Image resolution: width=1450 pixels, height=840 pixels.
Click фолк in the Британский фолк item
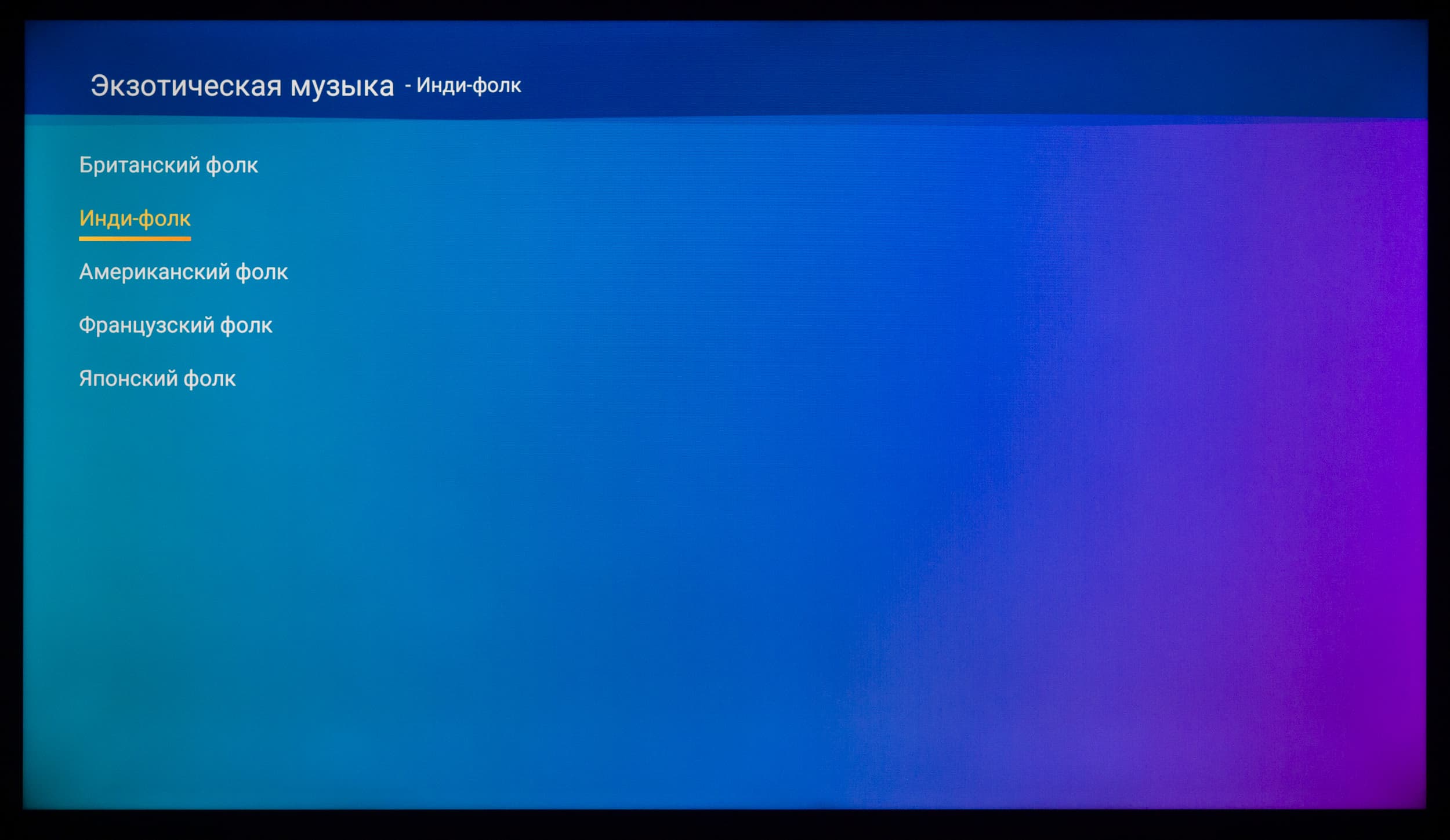click(x=232, y=166)
